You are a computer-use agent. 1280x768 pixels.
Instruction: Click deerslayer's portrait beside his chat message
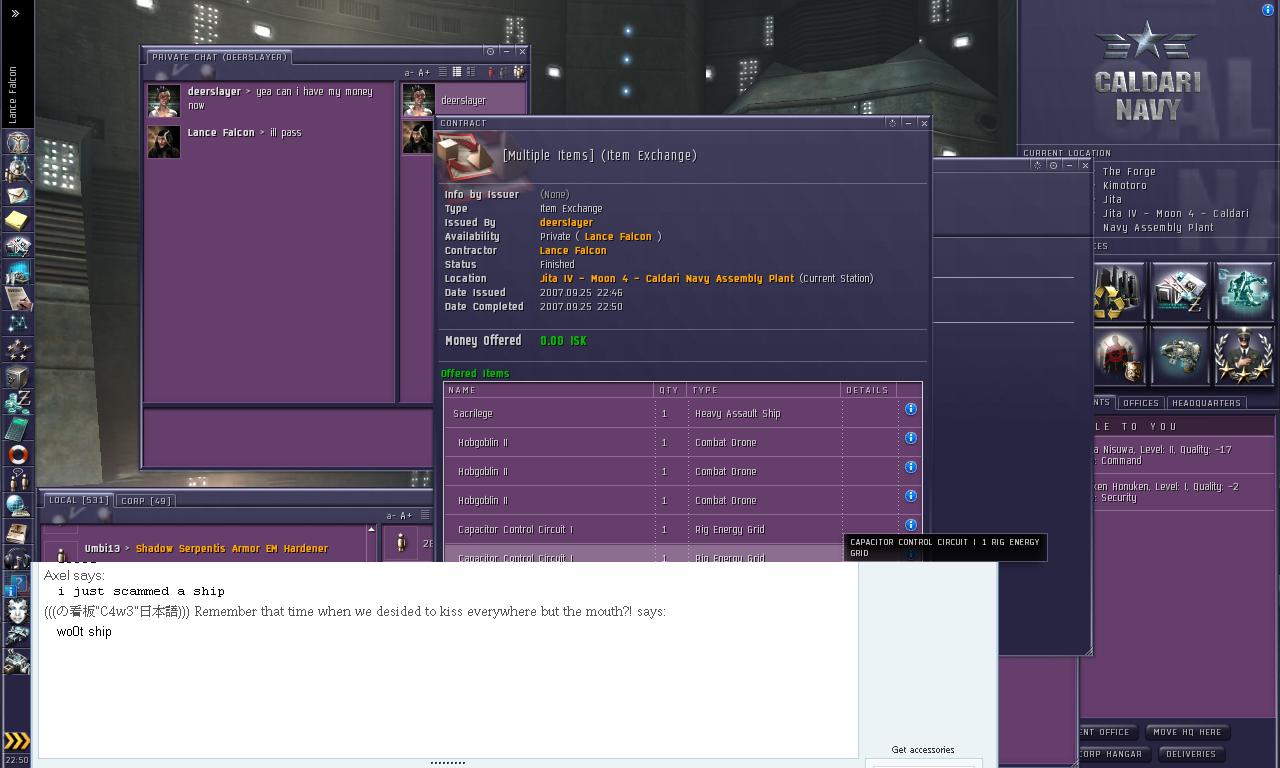[x=164, y=101]
